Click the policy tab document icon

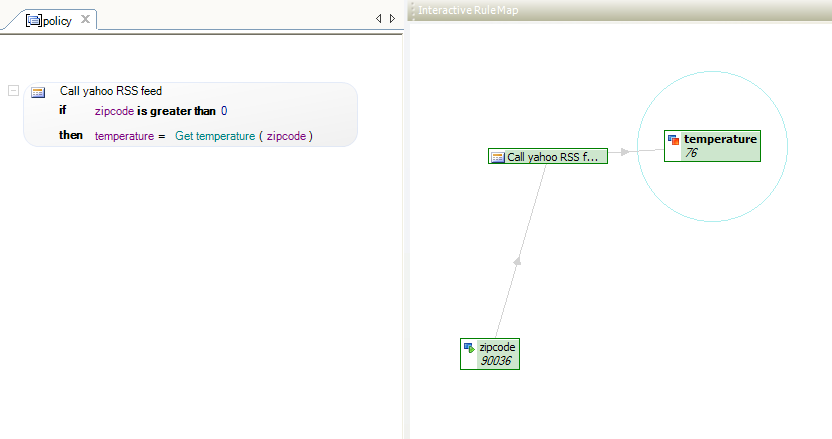(x=34, y=21)
